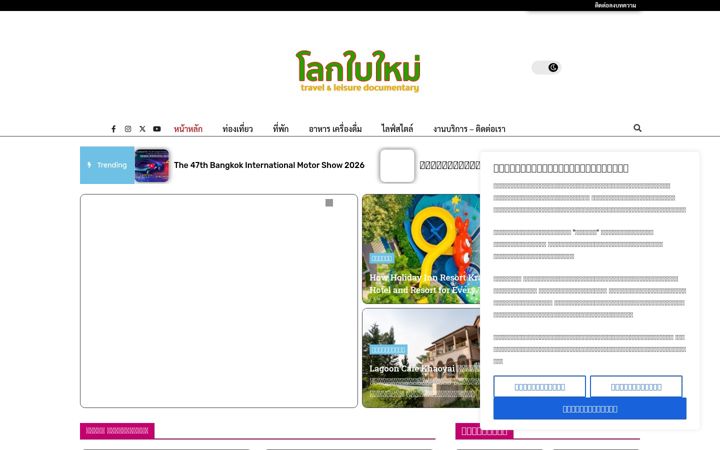Click the search magnifier icon
Screen dimensions: 720x450
tap(637, 128)
